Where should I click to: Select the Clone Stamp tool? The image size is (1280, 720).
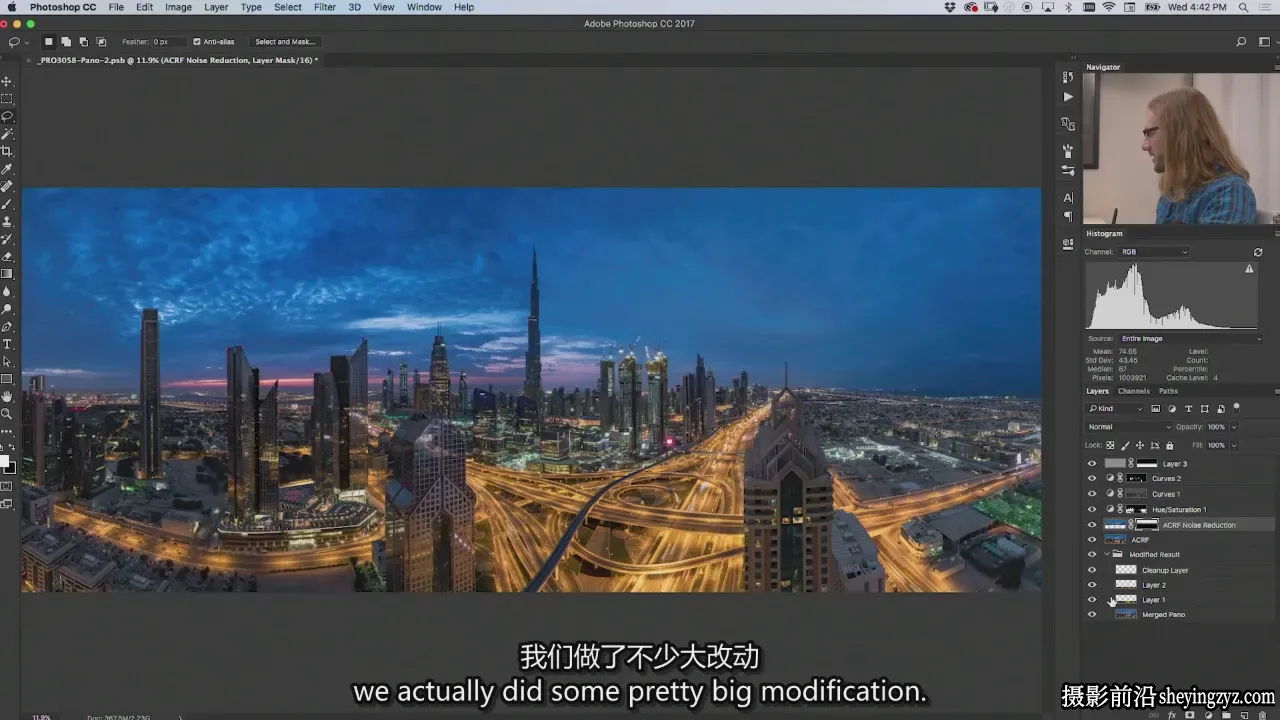click(x=7, y=221)
